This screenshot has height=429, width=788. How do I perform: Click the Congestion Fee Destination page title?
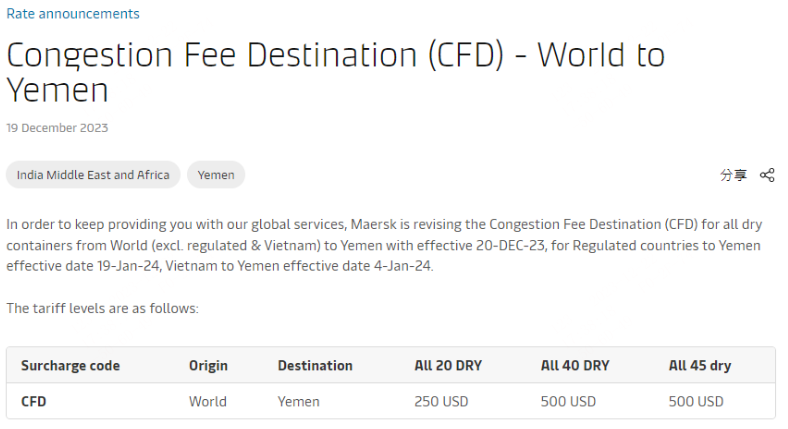click(x=335, y=71)
